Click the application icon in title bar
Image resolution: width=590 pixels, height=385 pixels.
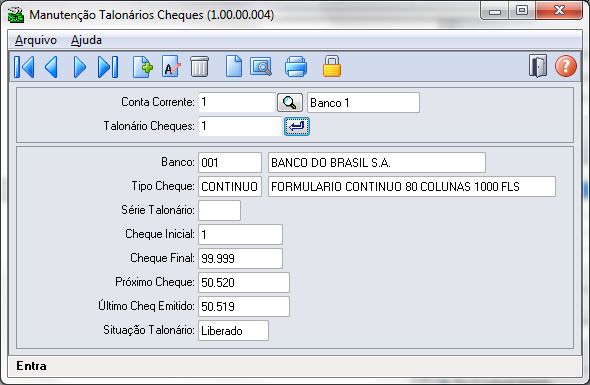pyautogui.click(x=16, y=15)
